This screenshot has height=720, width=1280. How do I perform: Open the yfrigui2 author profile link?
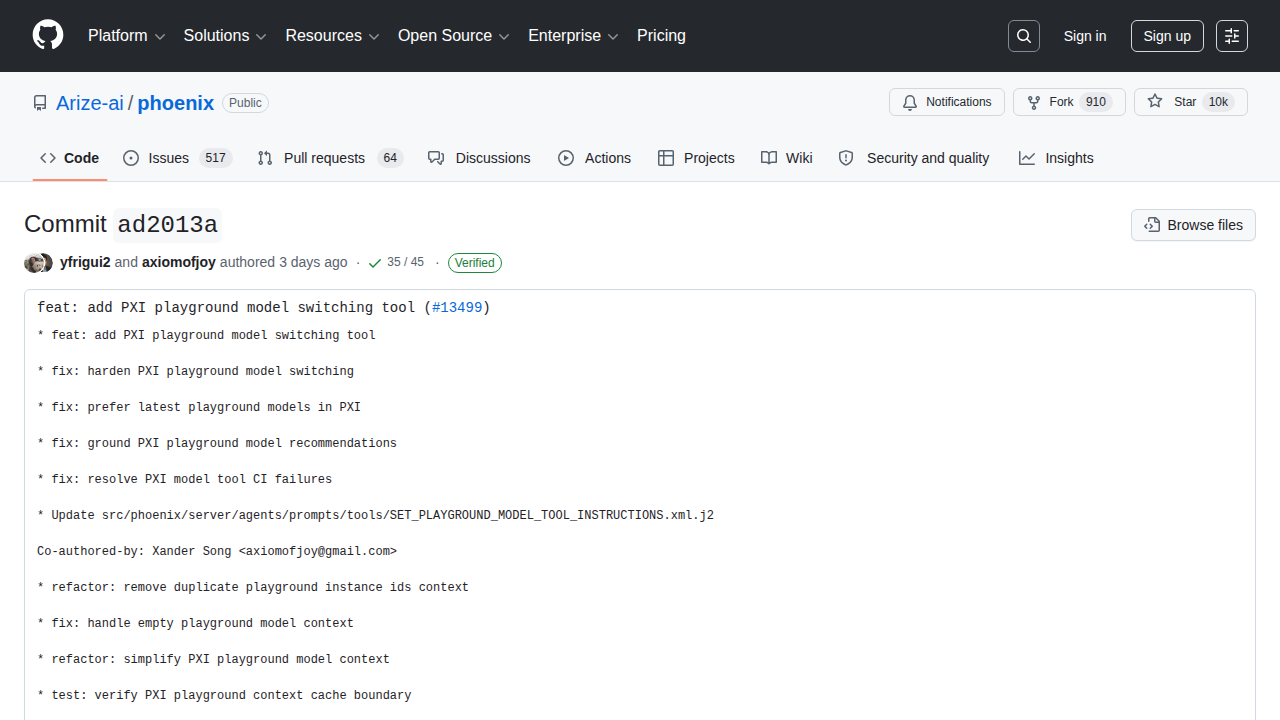click(85, 263)
